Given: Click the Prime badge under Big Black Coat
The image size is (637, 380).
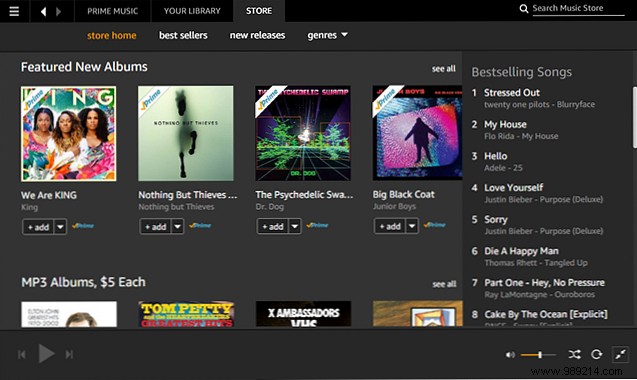Looking at the screenshot, I should [x=434, y=224].
